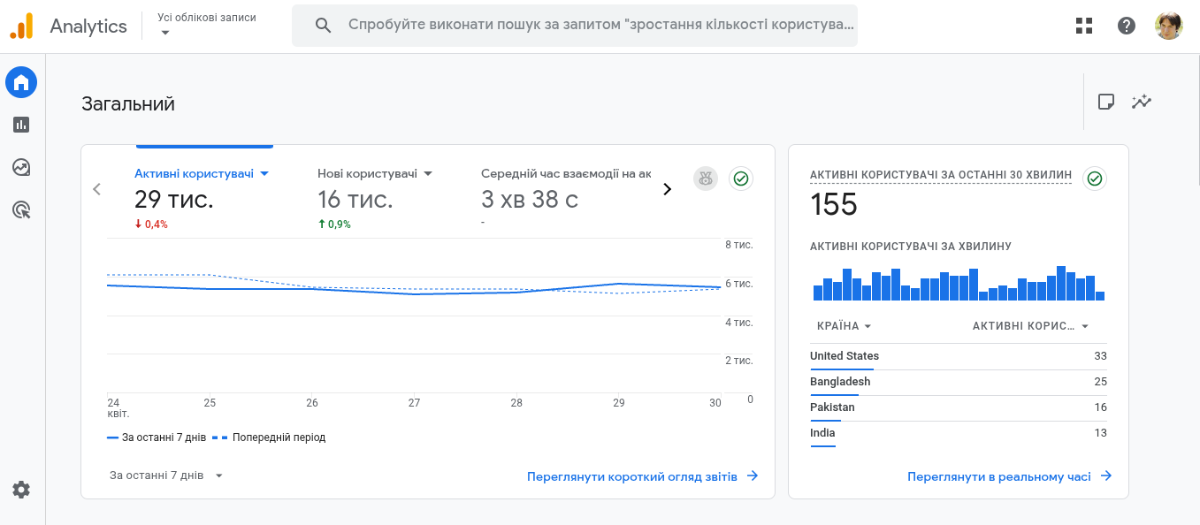Click green data quality check on chart card
Screen dimensions: 1200x525
(741, 179)
